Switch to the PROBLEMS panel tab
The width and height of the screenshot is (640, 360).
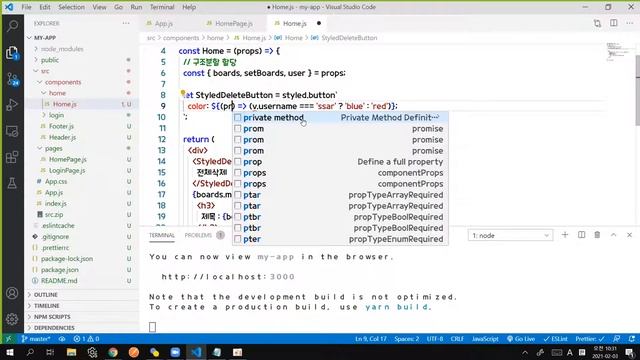coord(198,235)
